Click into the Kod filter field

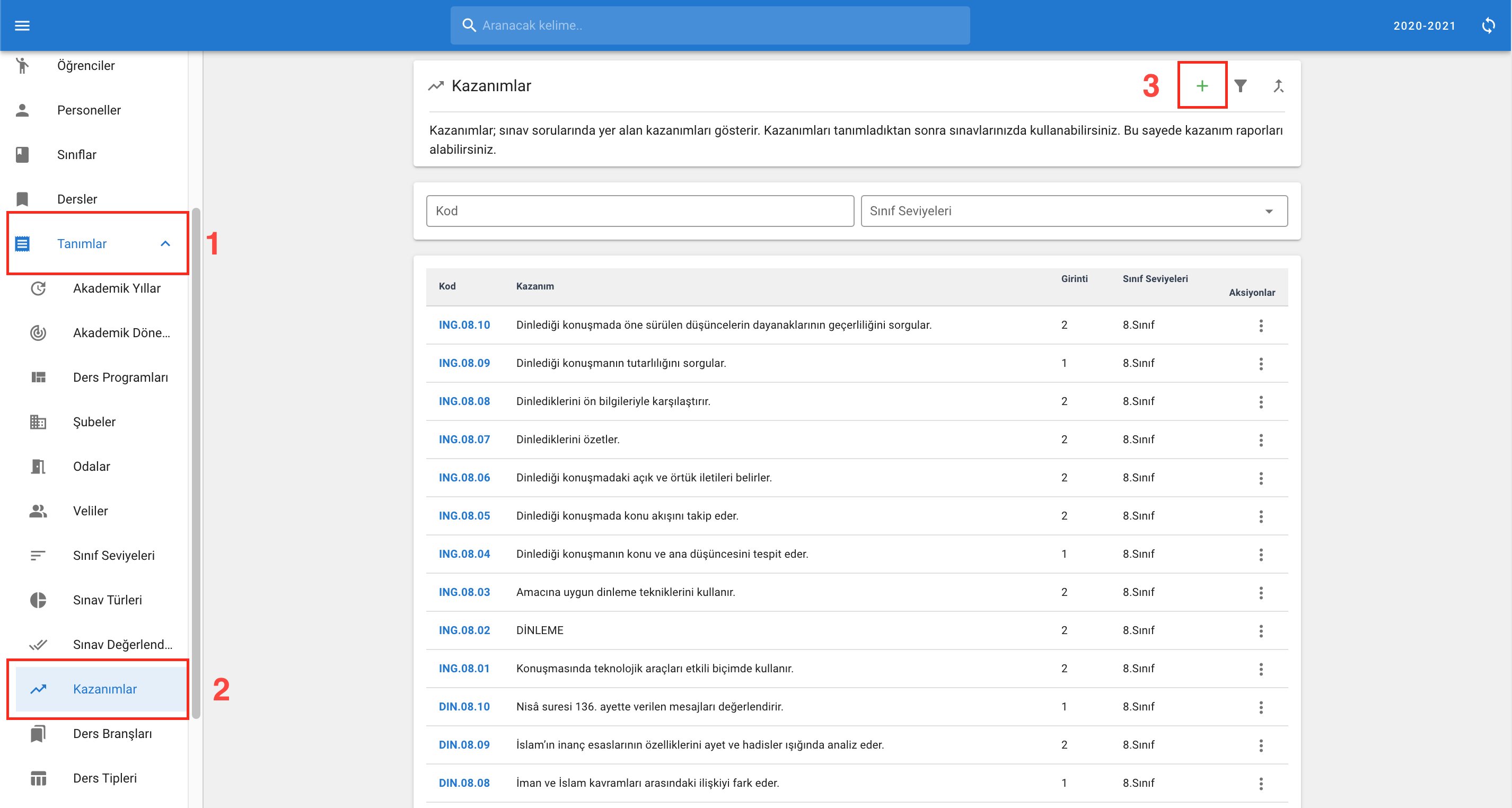[x=640, y=210]
